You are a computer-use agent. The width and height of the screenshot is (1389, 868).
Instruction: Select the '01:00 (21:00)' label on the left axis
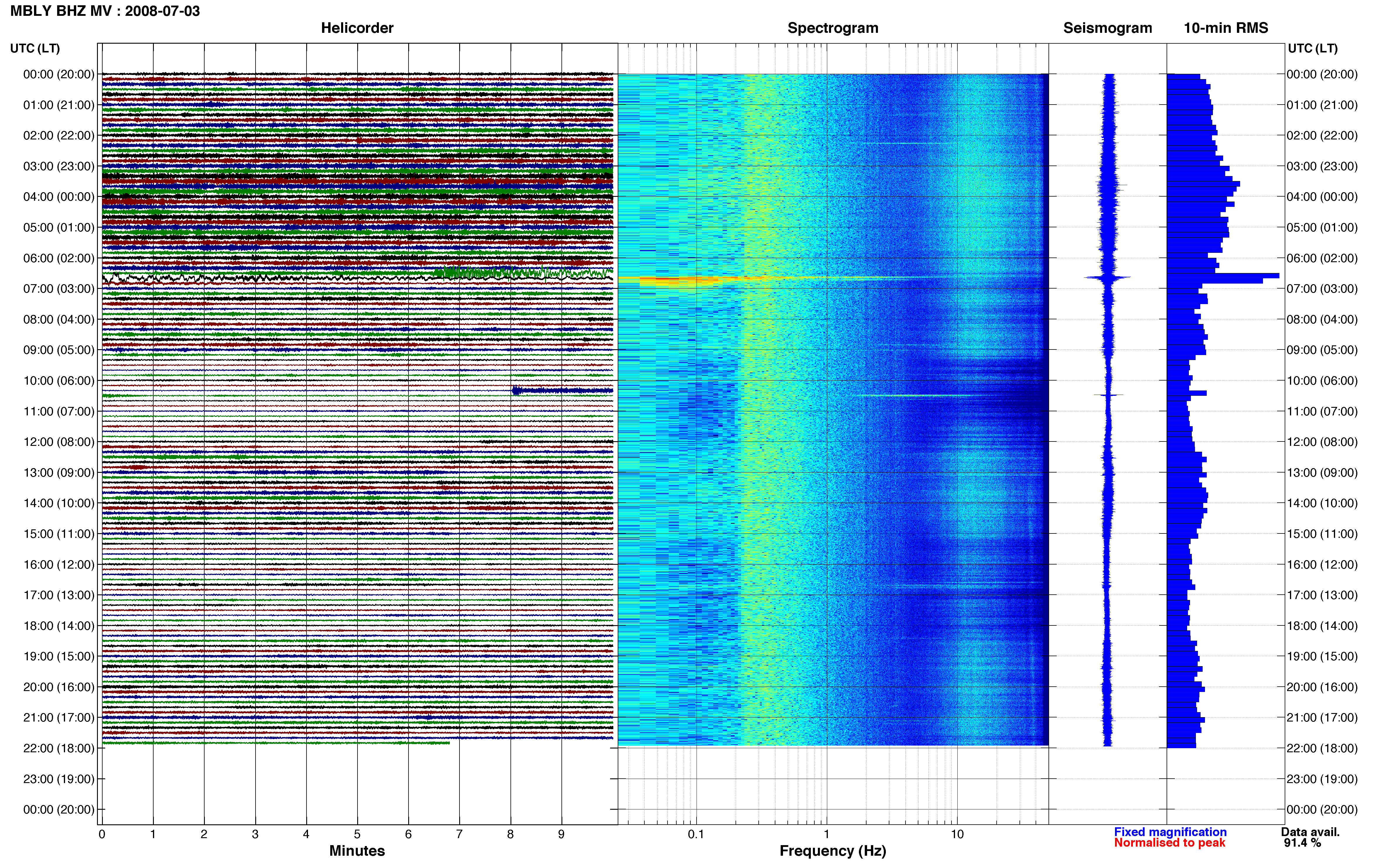click(59, 105)
